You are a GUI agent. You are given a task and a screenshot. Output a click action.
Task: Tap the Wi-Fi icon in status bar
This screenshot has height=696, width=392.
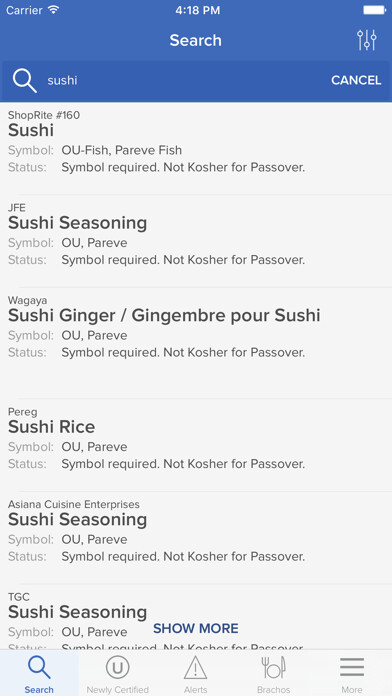pos(54,10)
